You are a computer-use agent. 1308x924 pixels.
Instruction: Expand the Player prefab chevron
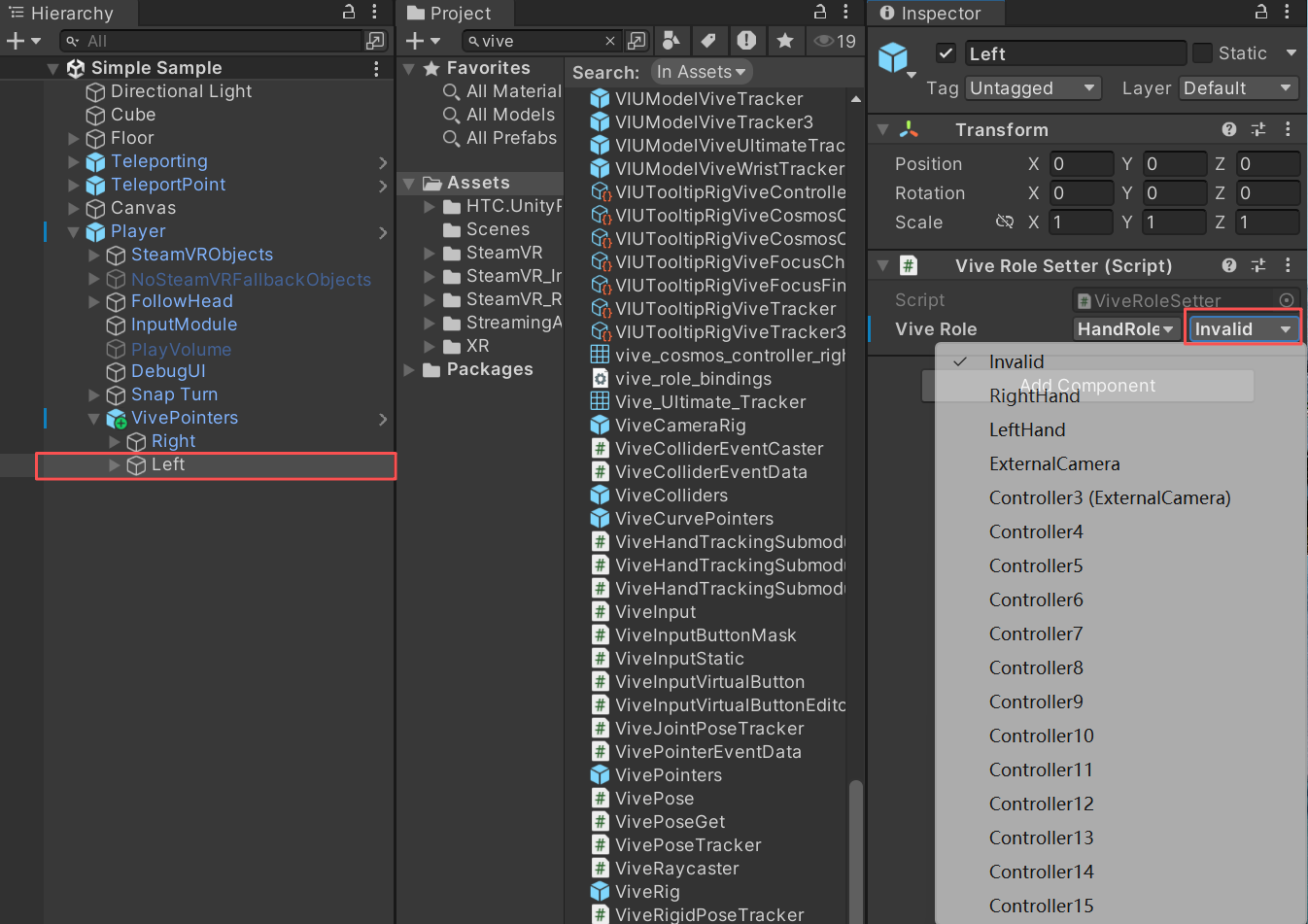point(382,232)
